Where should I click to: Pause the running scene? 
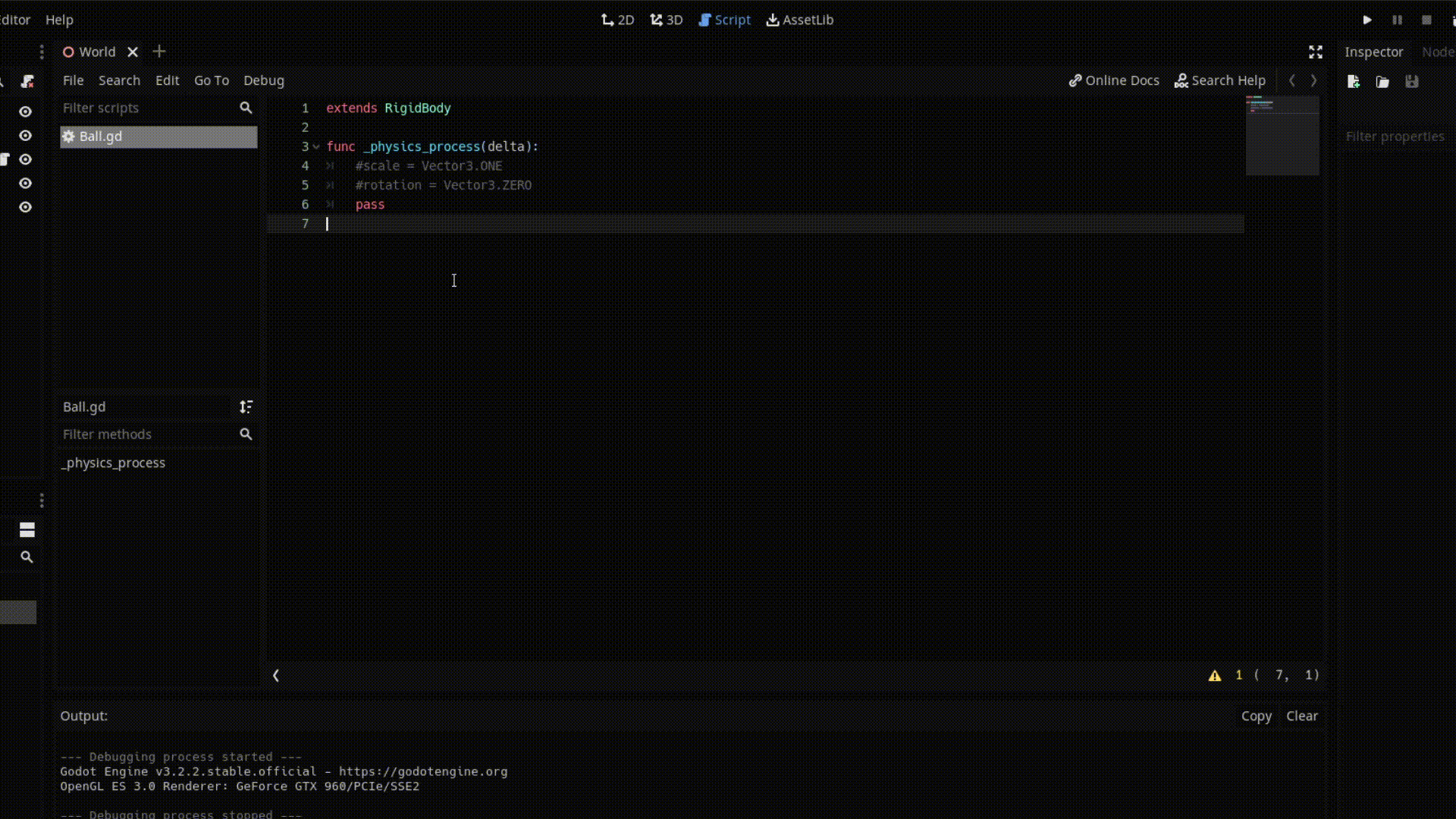[x=1397, y=20]
